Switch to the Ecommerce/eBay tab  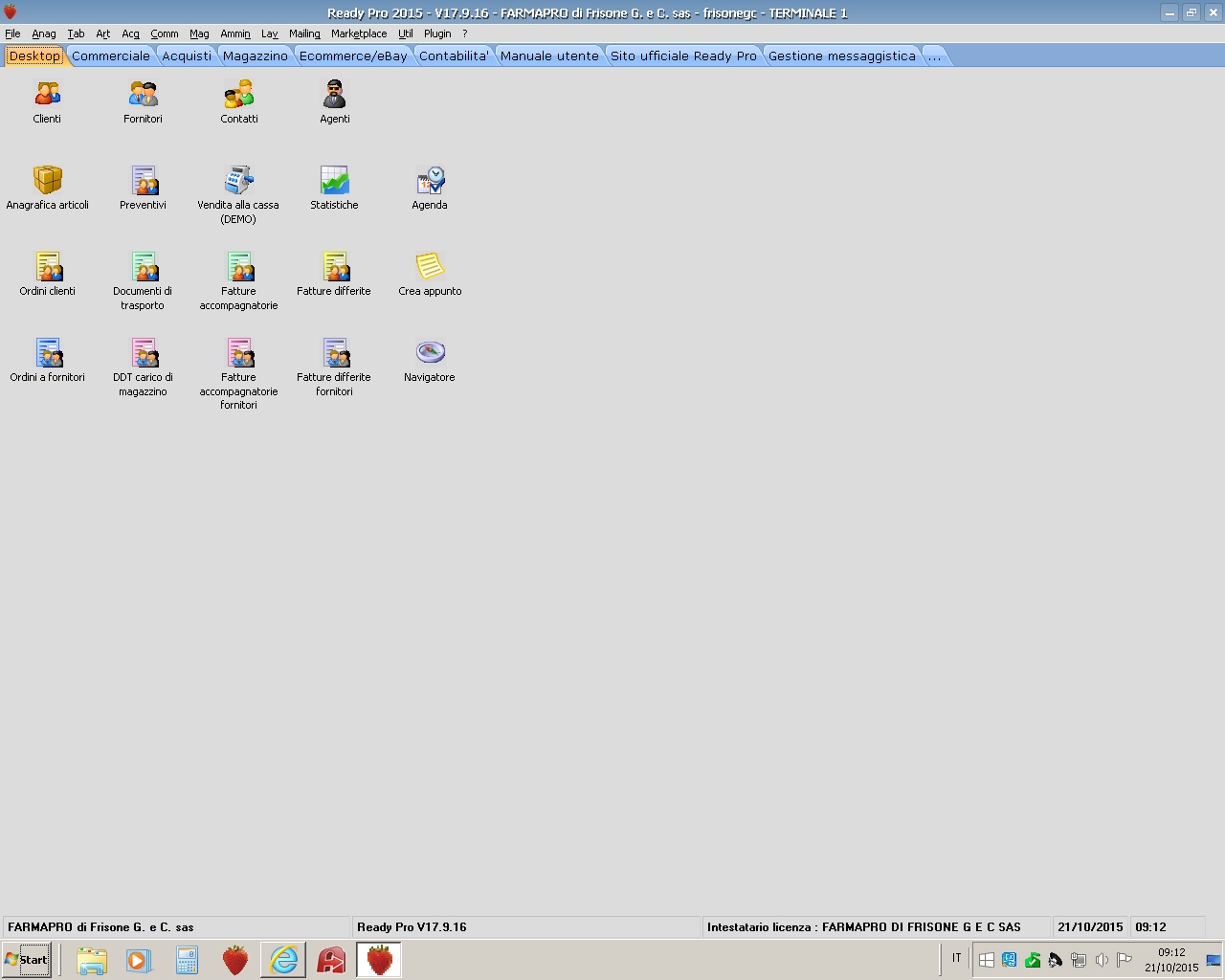pyautogui.click(x=353, y=56)
